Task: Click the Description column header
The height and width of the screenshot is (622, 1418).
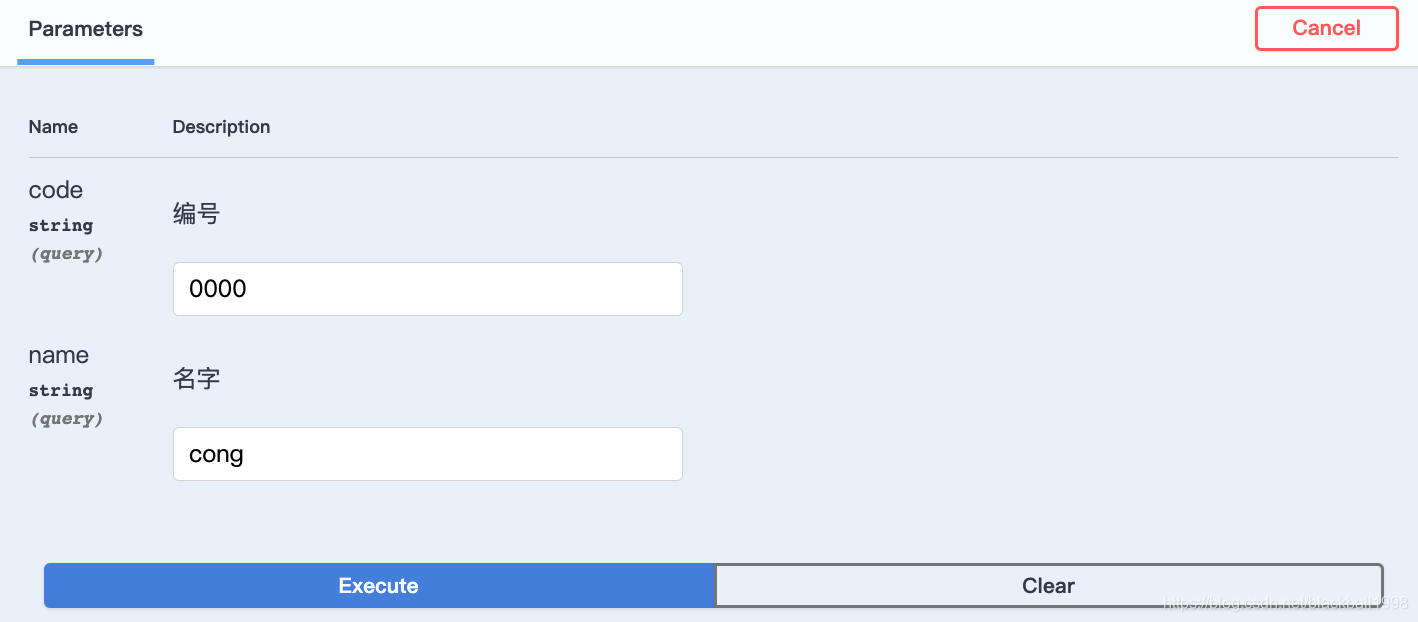Action: coord(221,127)
